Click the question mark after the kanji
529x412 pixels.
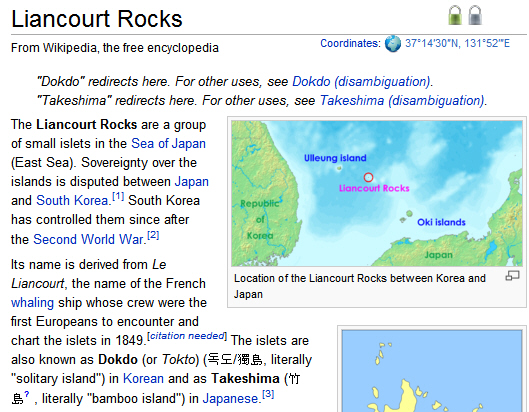[27, 394]
